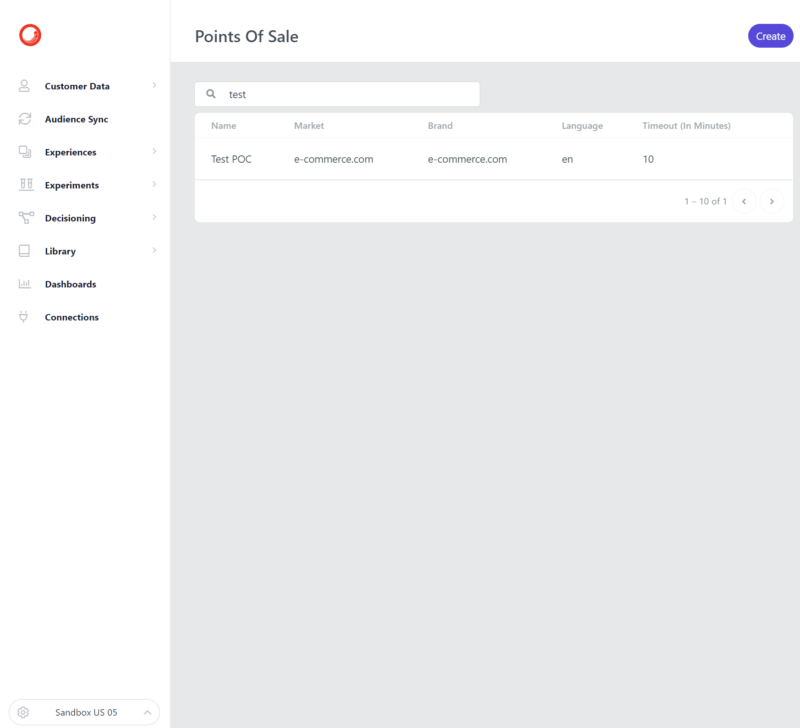Screen dimensions: 800x728
Task: Go to the next page of results
Action: [772, 201]
